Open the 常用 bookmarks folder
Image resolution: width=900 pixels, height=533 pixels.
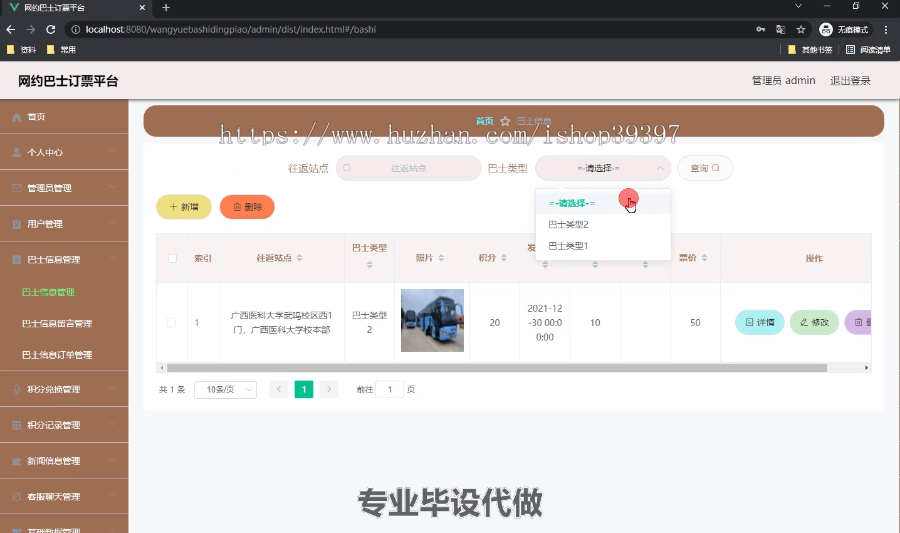[61, 50]
